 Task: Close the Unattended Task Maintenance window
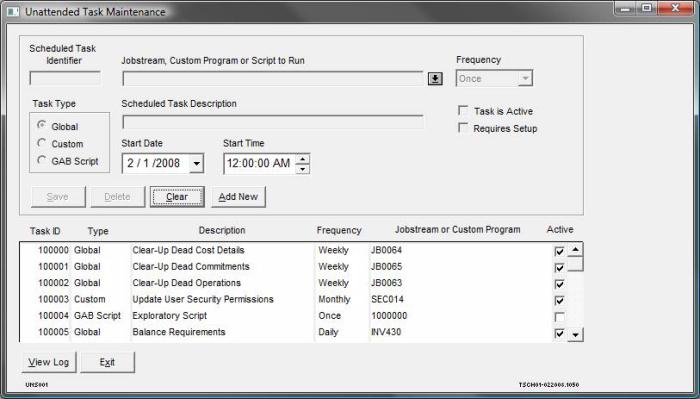point(675,8)
